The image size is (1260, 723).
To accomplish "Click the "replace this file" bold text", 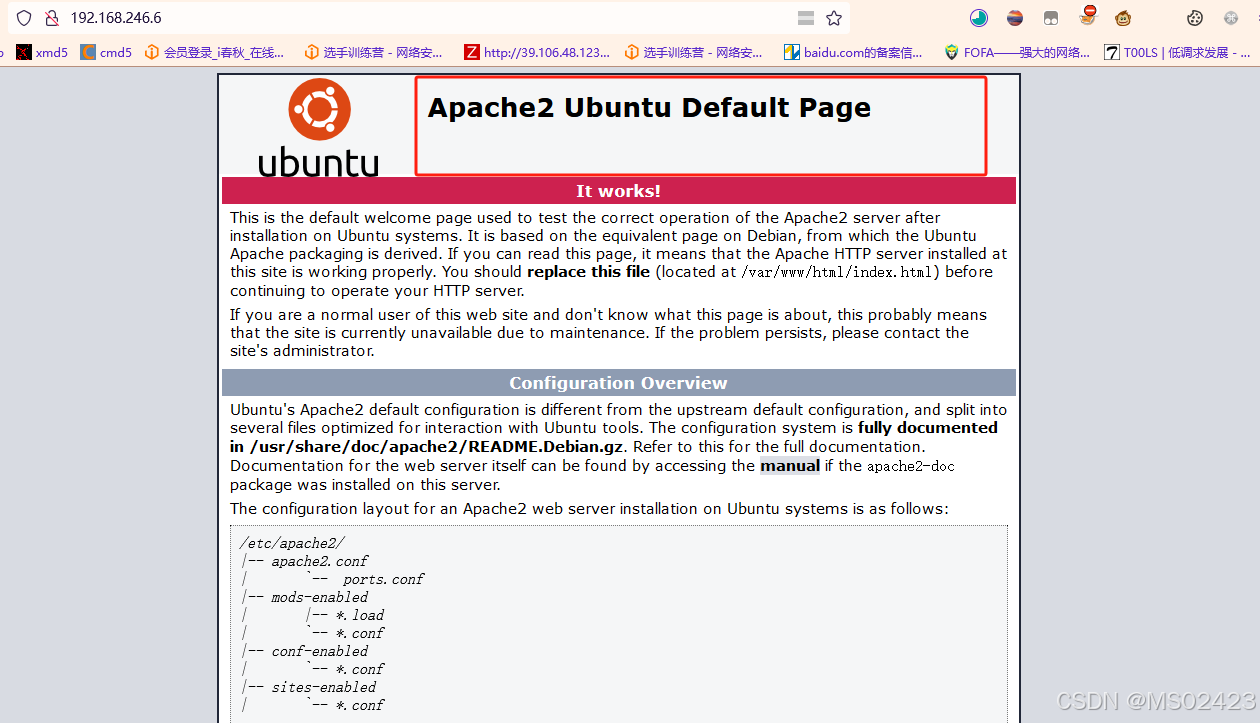I will tap(588, 272).
